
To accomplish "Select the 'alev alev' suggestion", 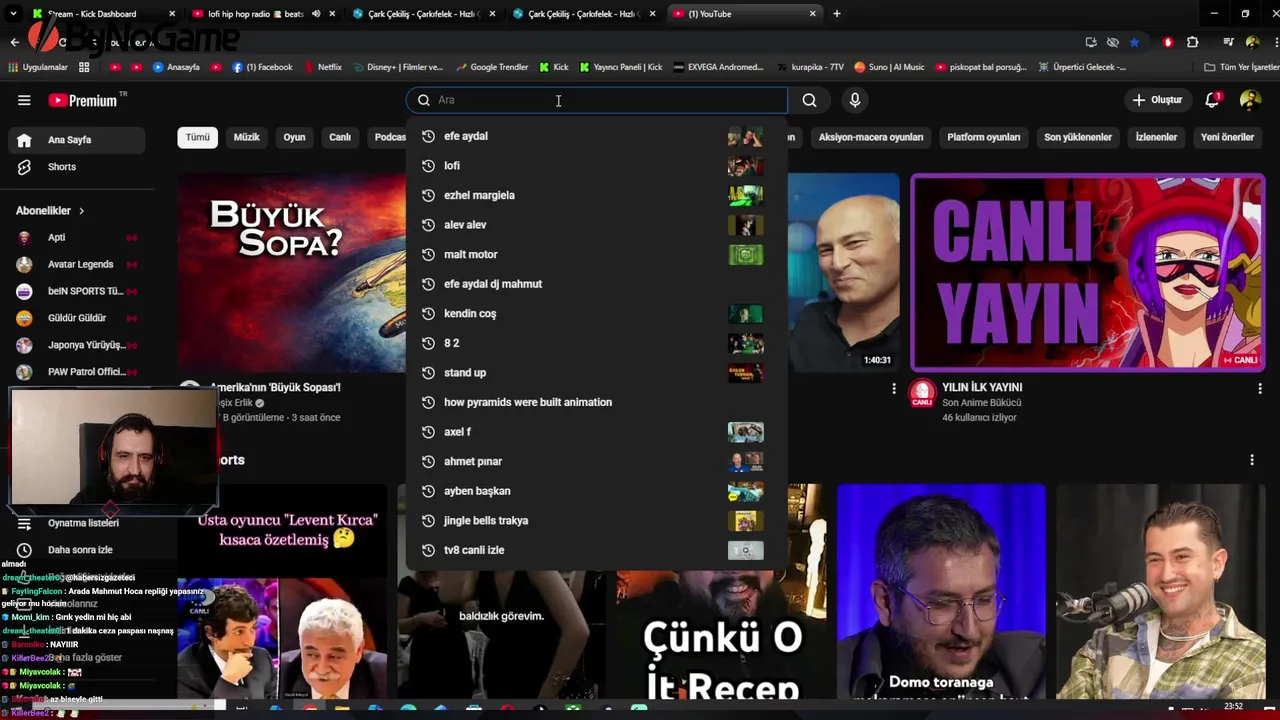I will 596,225.
